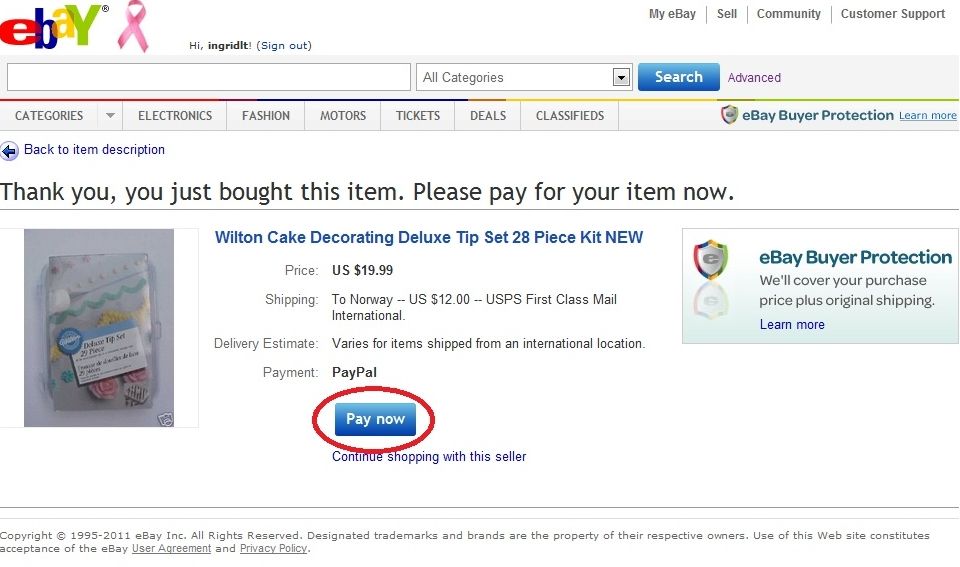Click the pink ribbon icon
The height and width of the screenshot is (567, 960).
(x=133, y=26)
